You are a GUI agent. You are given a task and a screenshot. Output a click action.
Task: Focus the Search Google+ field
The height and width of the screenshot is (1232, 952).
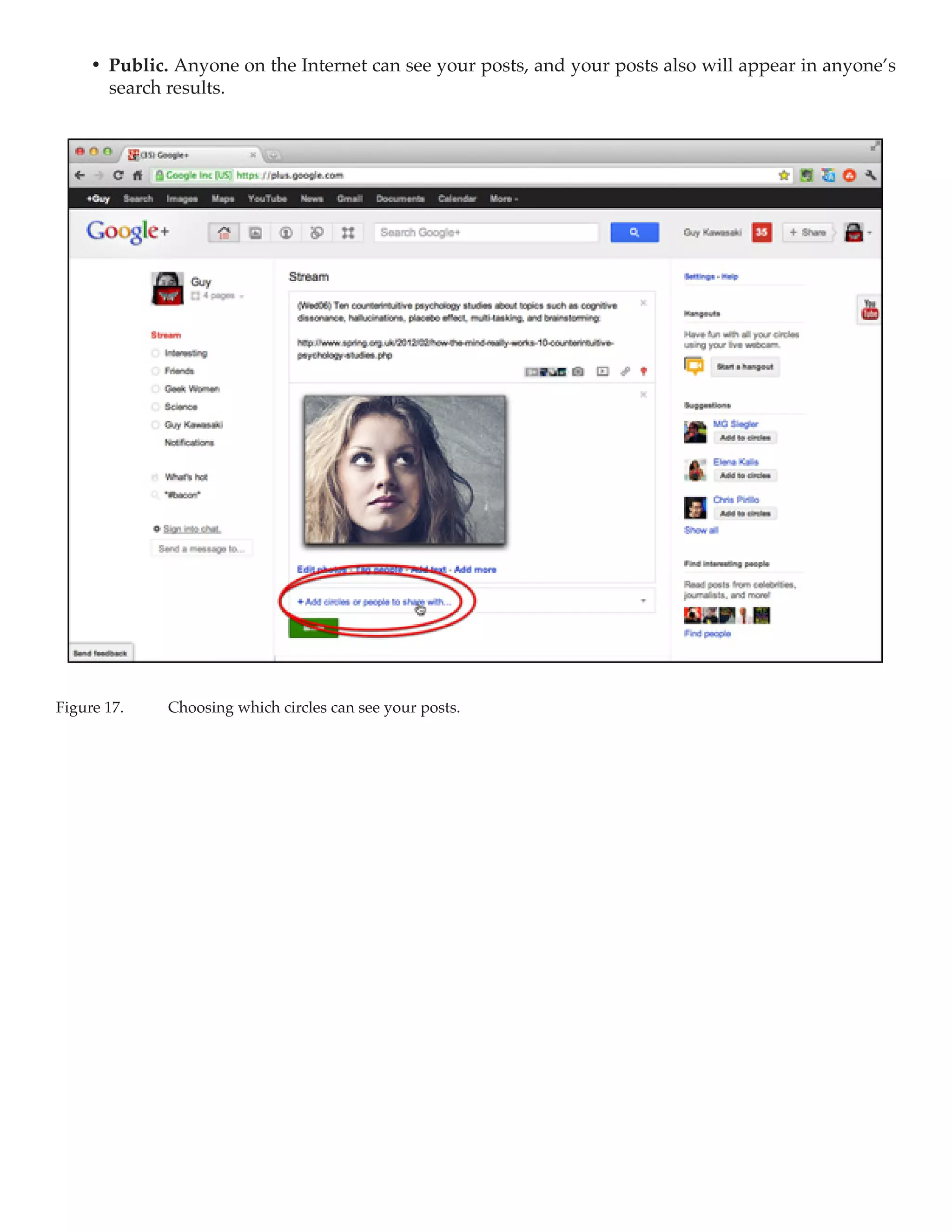486,232
